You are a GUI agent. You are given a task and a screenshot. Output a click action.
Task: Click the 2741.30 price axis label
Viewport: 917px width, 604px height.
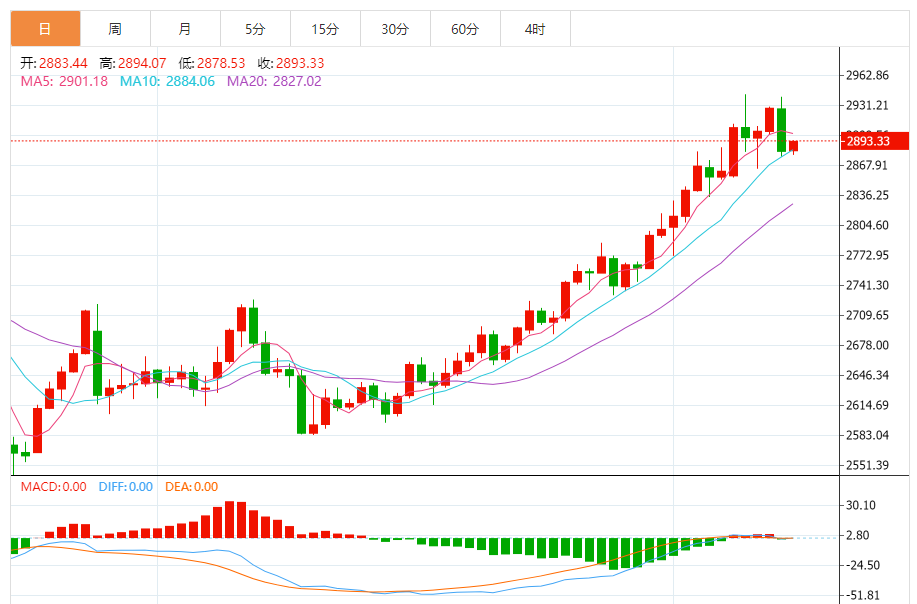[867, 285]
